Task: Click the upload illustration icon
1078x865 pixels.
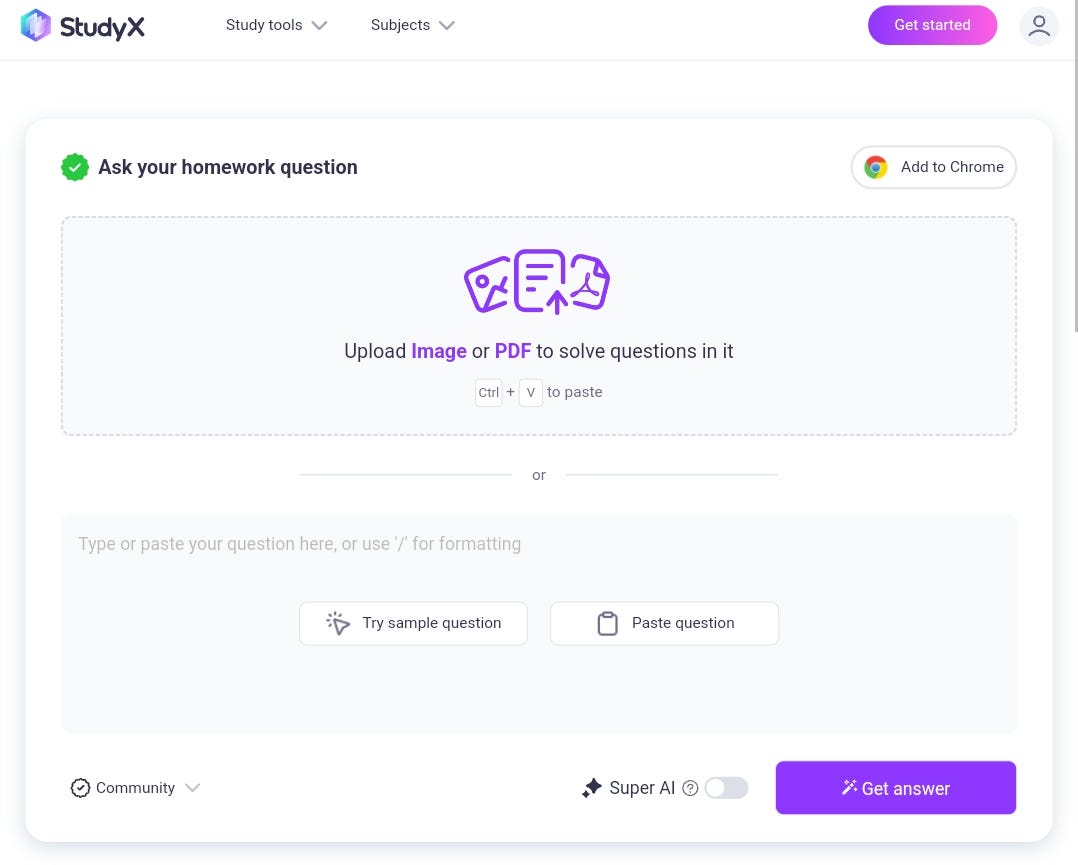Action: [537, 281]
